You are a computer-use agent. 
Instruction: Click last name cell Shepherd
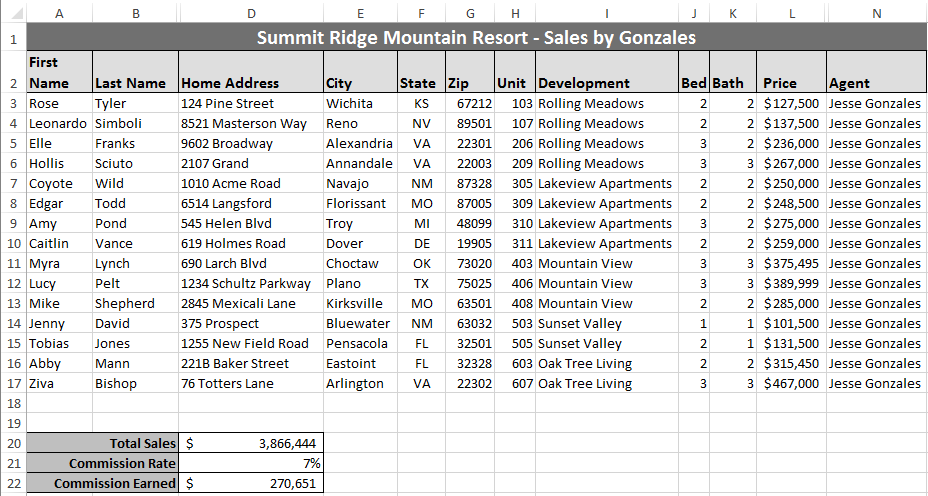coord(136,304)
